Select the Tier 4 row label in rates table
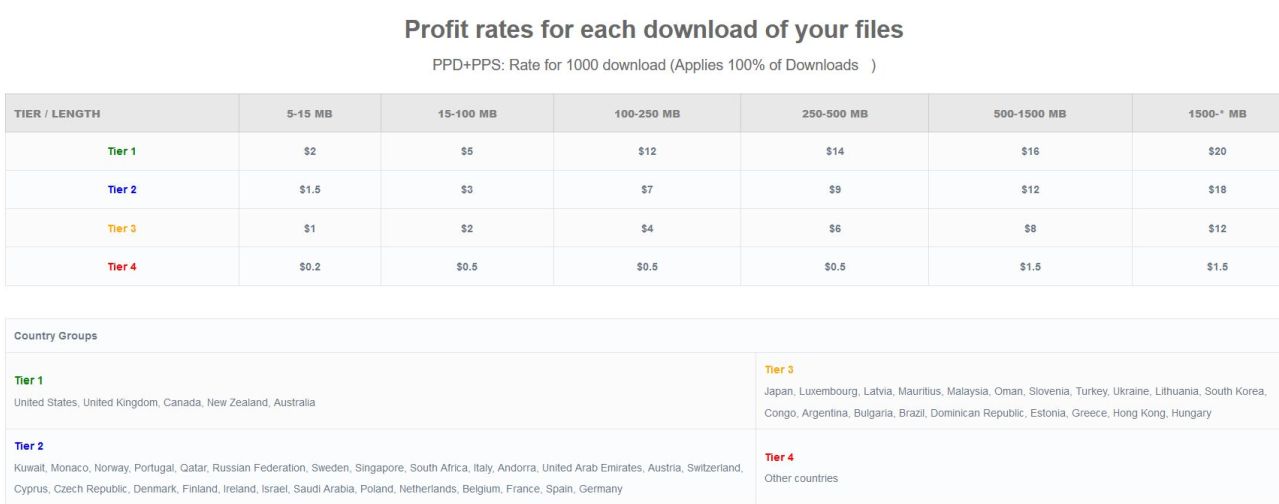1279x504 pixels. pyautogui.click(x=122, y=267)
